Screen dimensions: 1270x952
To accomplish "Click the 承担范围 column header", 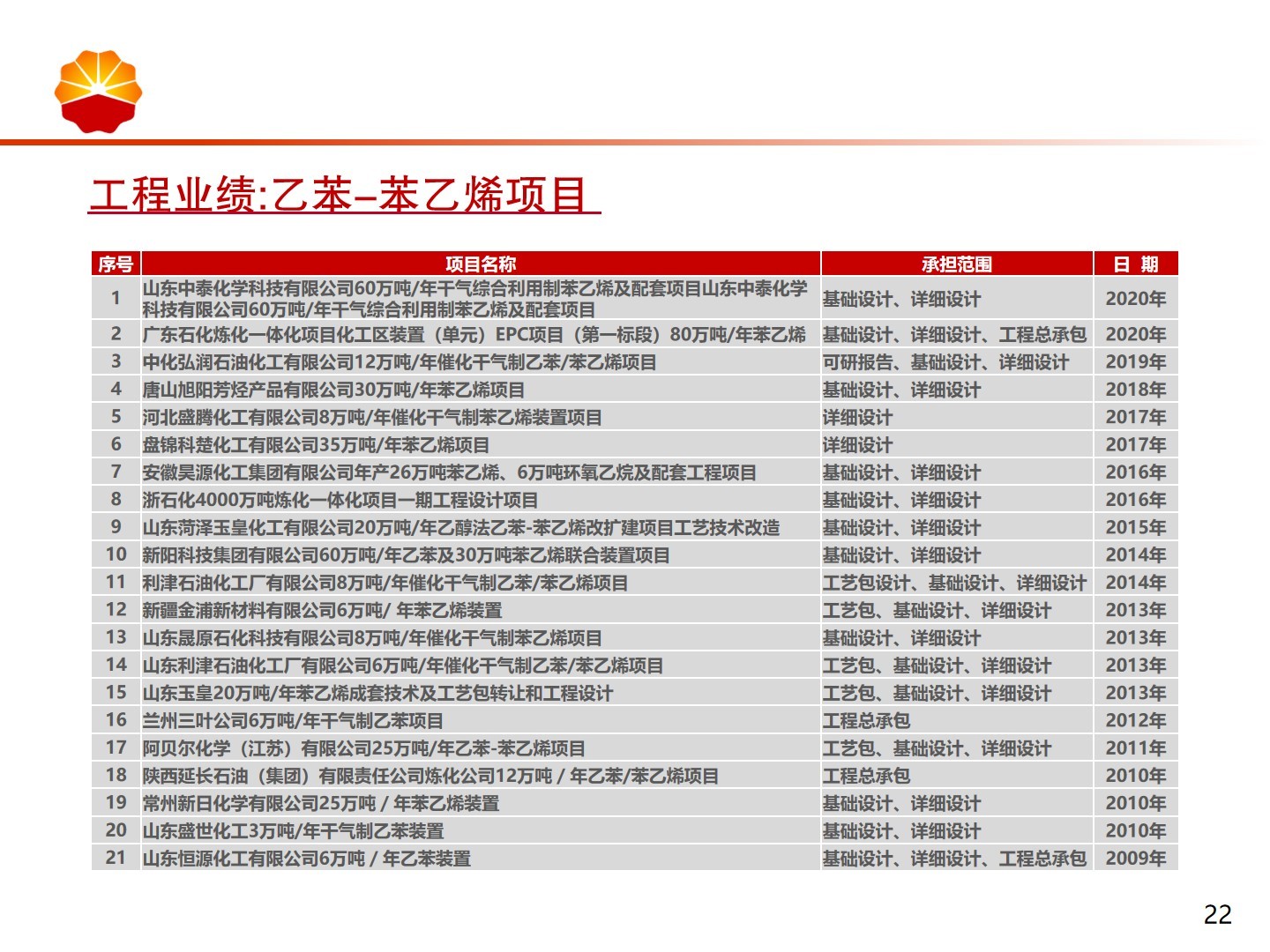I will click(x=957, y=264).
